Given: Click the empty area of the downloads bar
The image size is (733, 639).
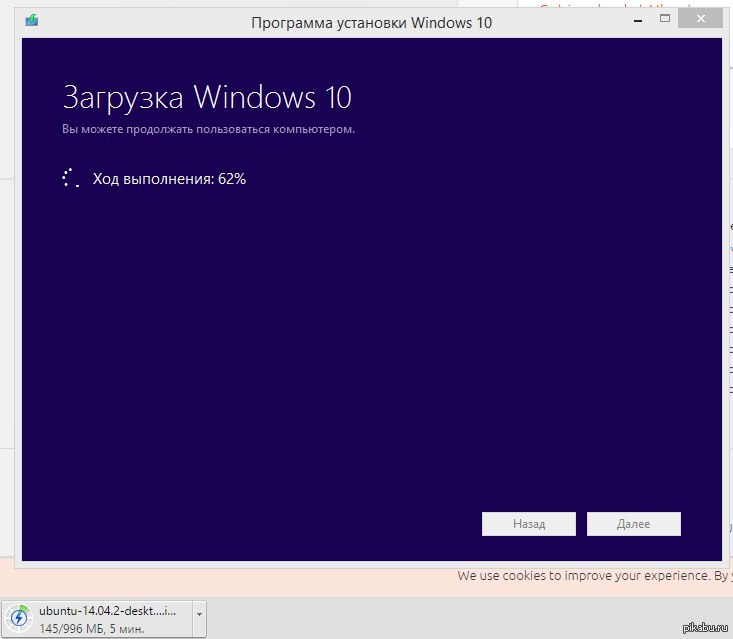Looking at the screenshot, I should (x=450, y=616).
